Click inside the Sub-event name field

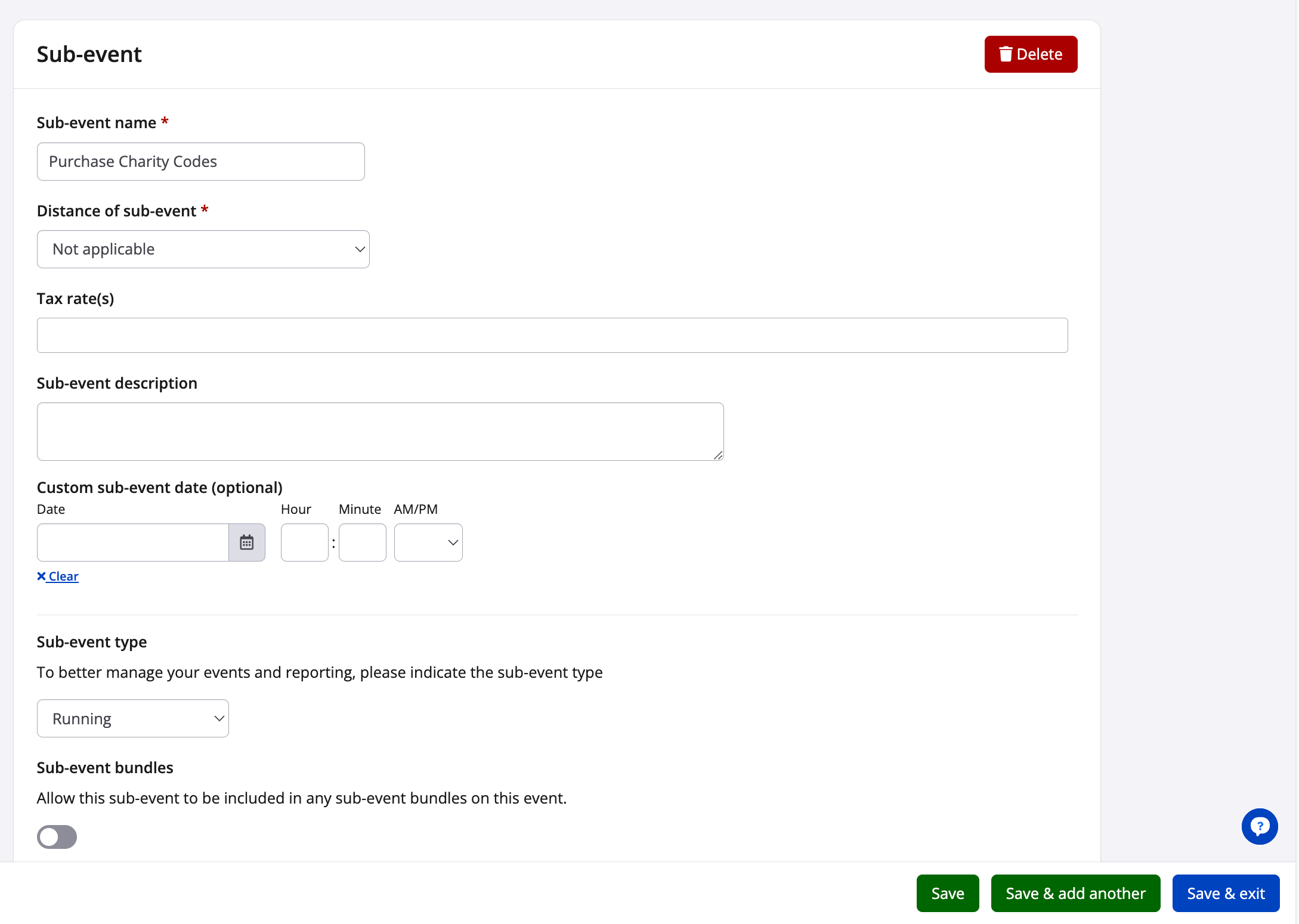pyautogui.click(x=200, y=161)
